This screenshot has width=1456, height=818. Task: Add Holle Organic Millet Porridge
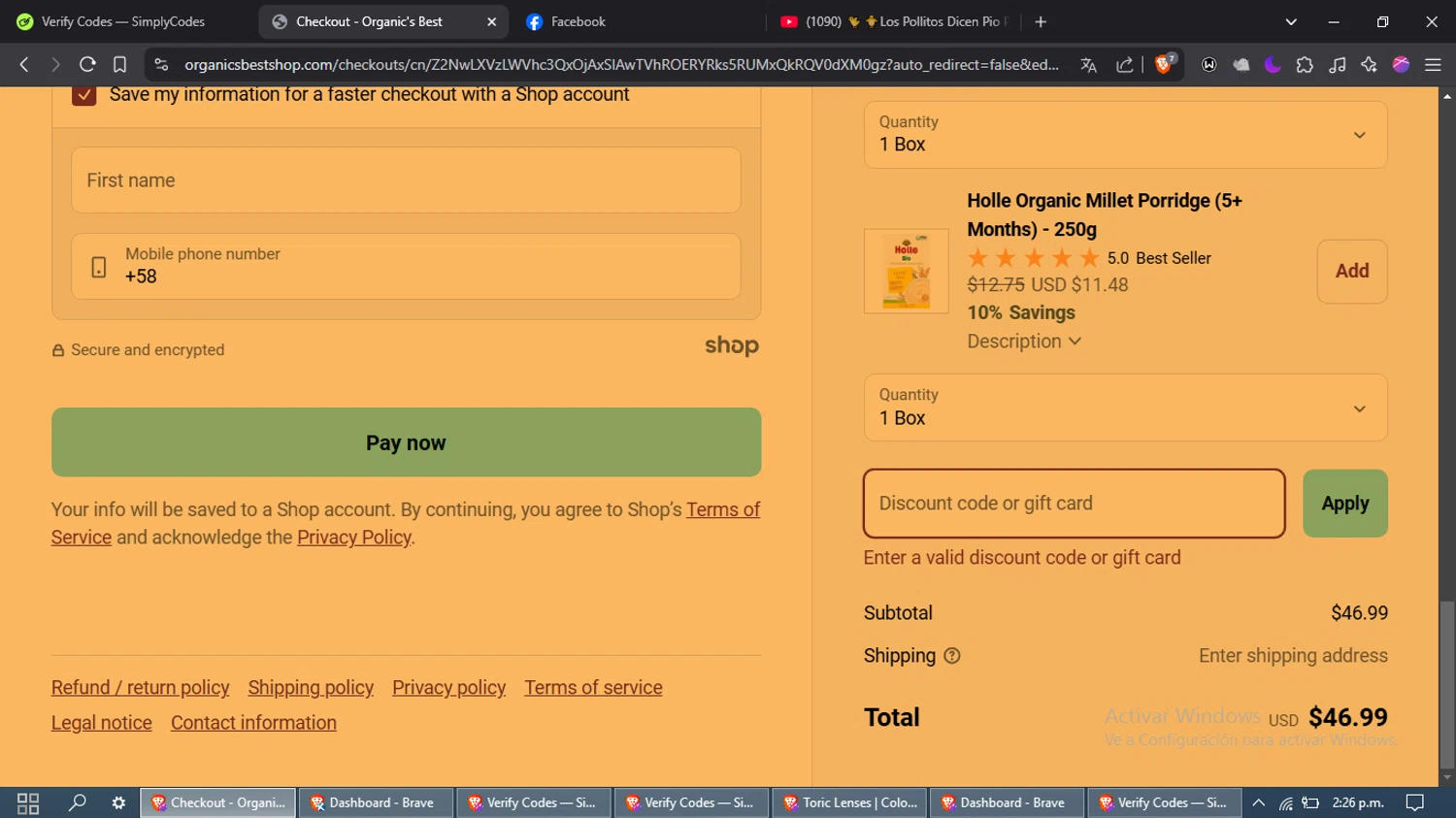click(1351, 271)
